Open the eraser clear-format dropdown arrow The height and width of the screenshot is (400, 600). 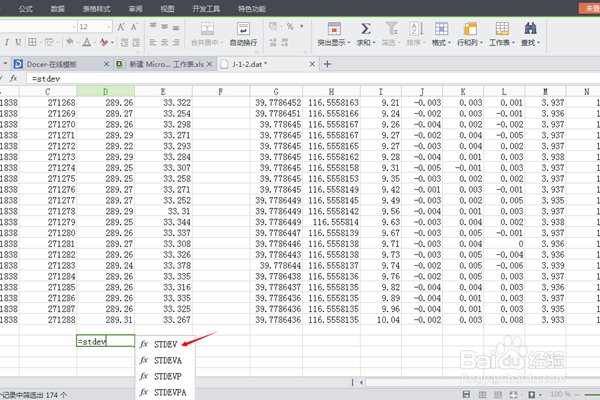(x=112, y=42)
